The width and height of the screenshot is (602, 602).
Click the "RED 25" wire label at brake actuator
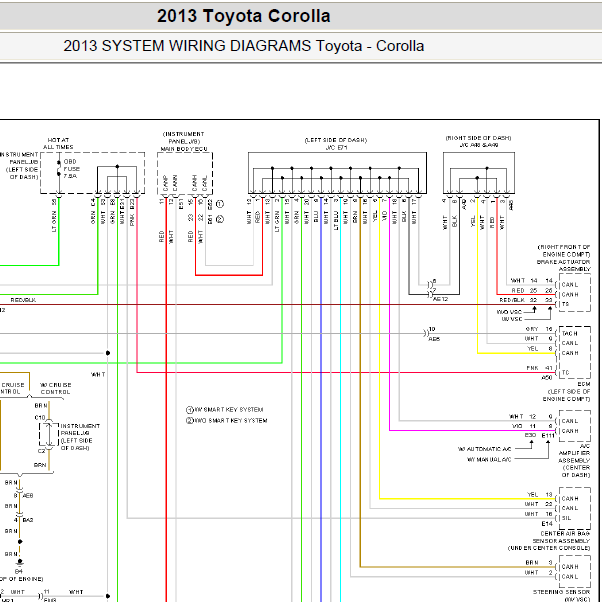pyautogui.click(x=524, y=291)
